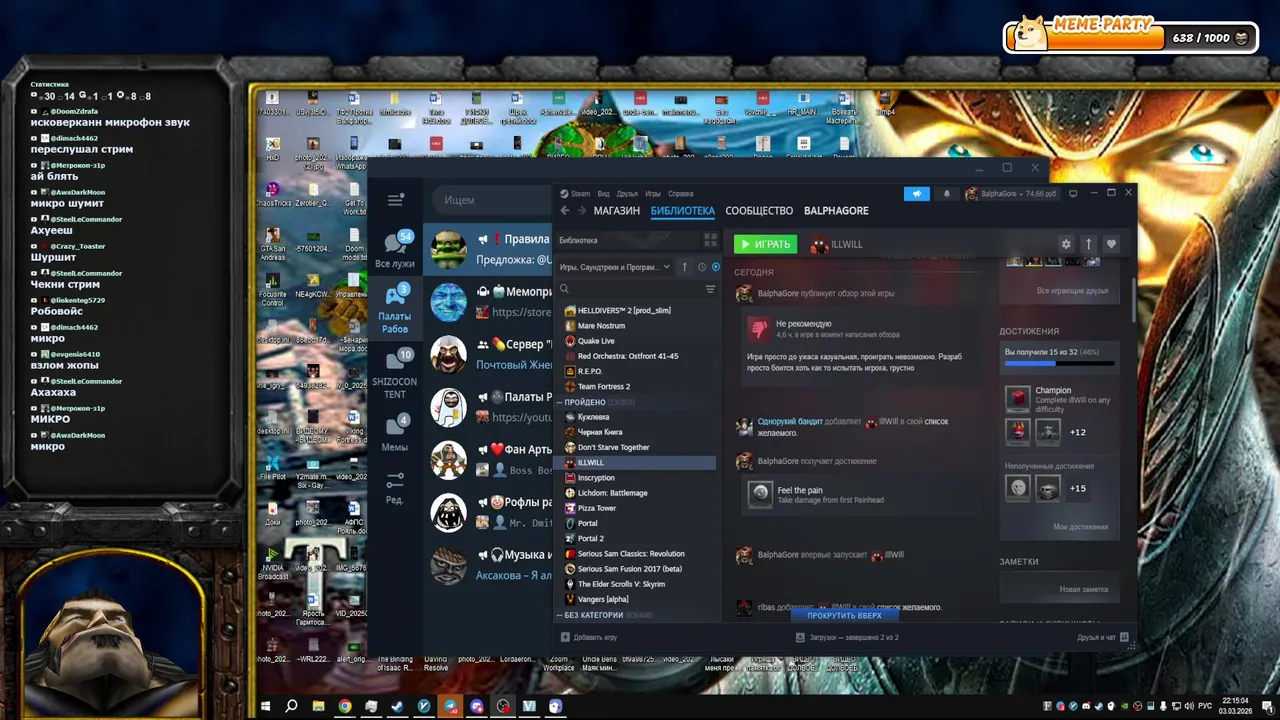
Task: Open 'Палаты Рабов' folder in Telegram
Action: click(395, 308)
